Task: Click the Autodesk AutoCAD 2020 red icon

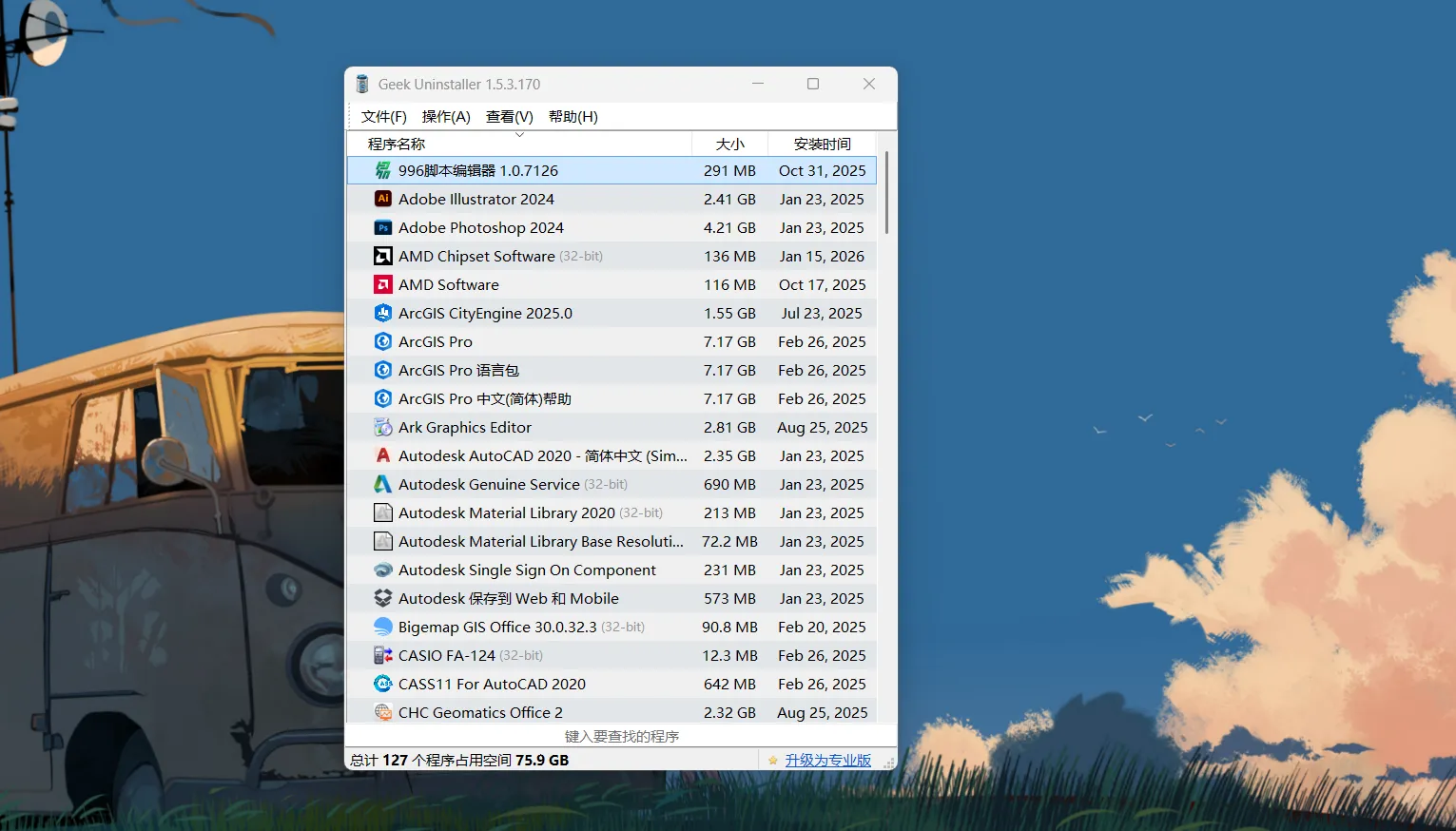Action: click(x=383, y=455)
